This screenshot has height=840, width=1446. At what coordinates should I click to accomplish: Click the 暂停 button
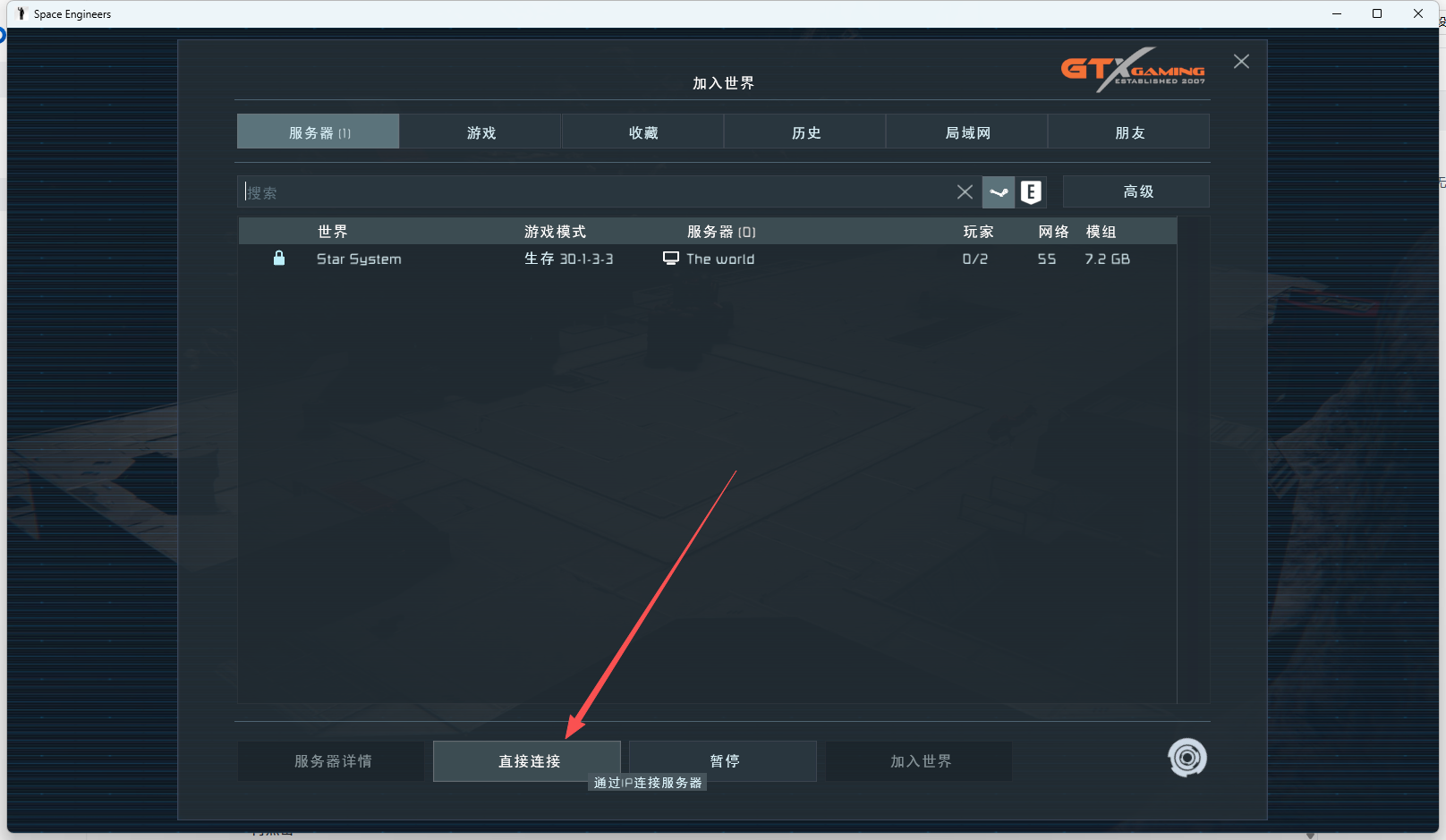(x=723, y=761)
